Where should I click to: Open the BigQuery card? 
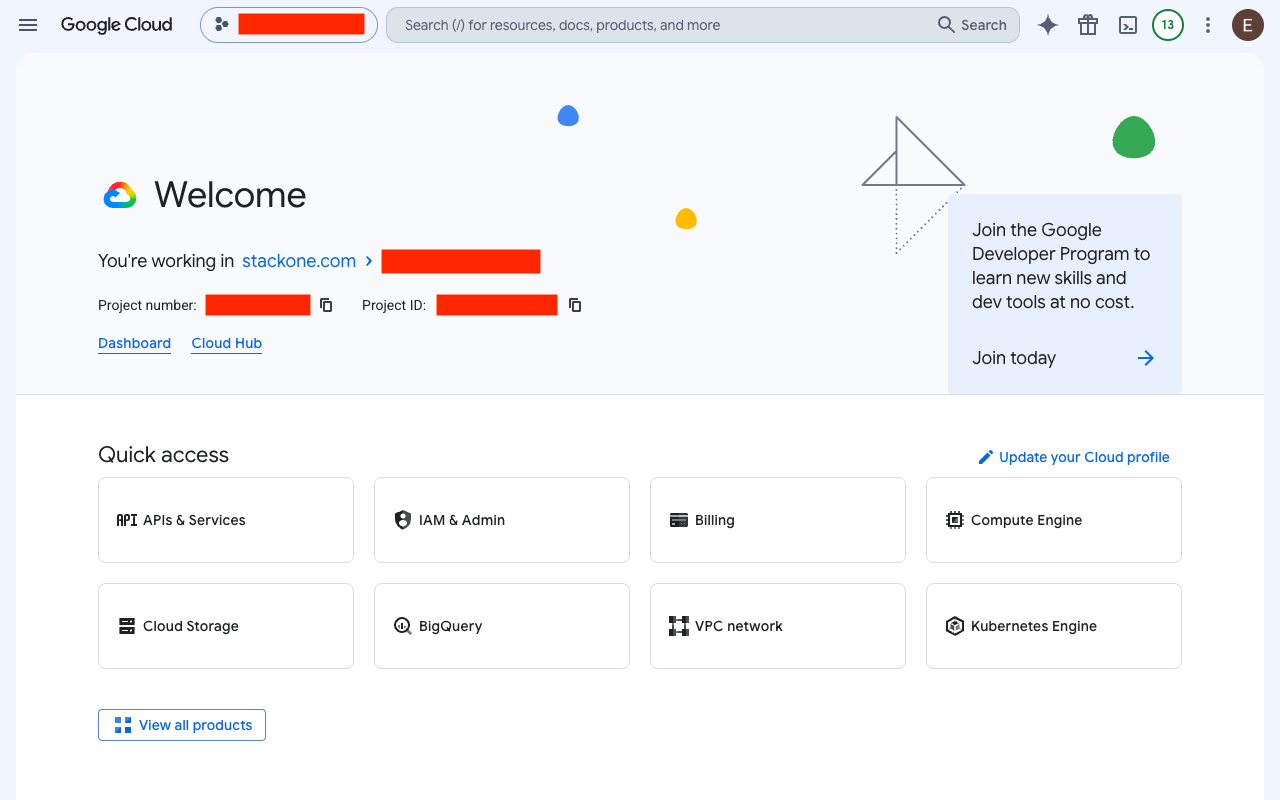[502, 626]
